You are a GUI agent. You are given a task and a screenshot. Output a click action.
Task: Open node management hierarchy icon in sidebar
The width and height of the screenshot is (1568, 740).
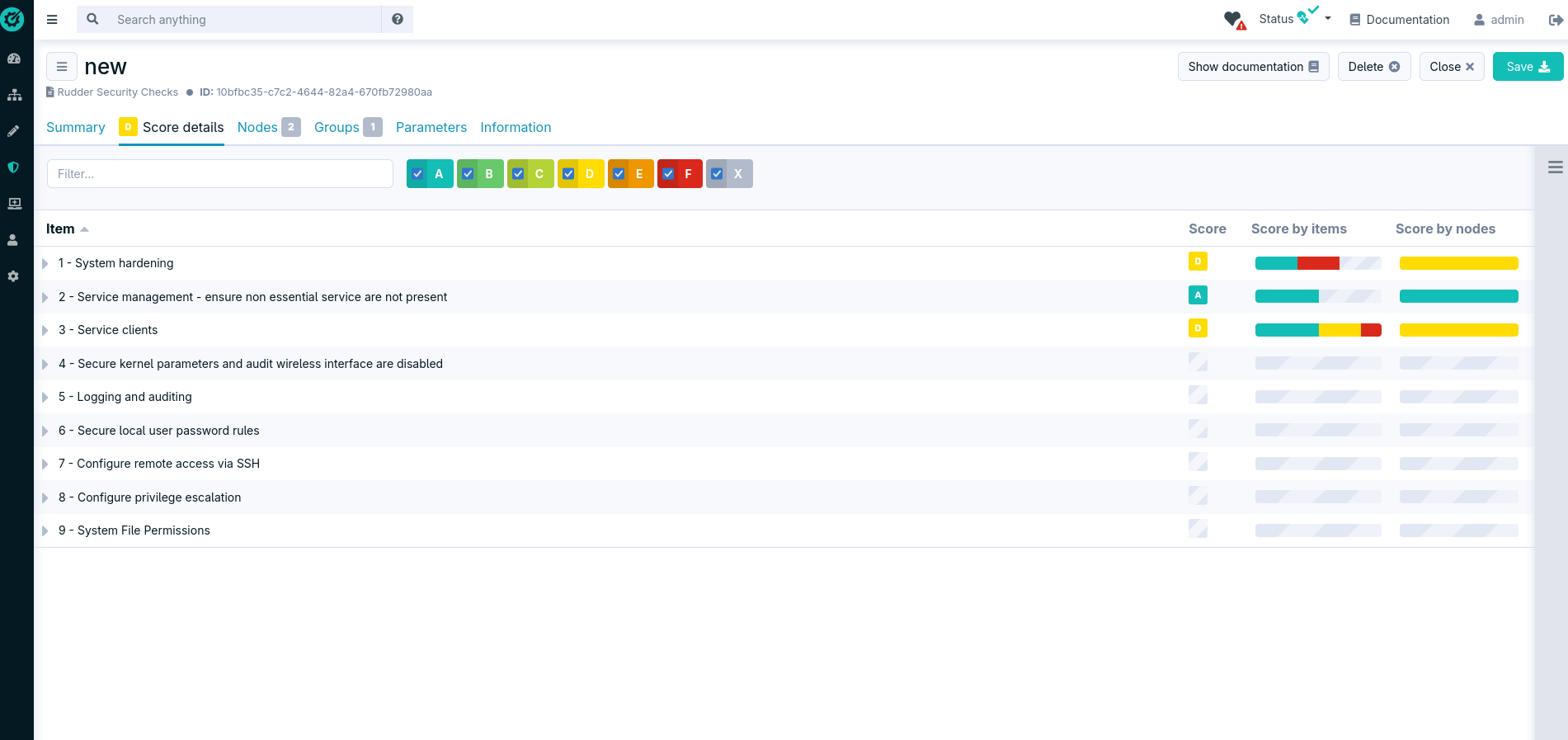pyautogui.click(x=14, y=95)
